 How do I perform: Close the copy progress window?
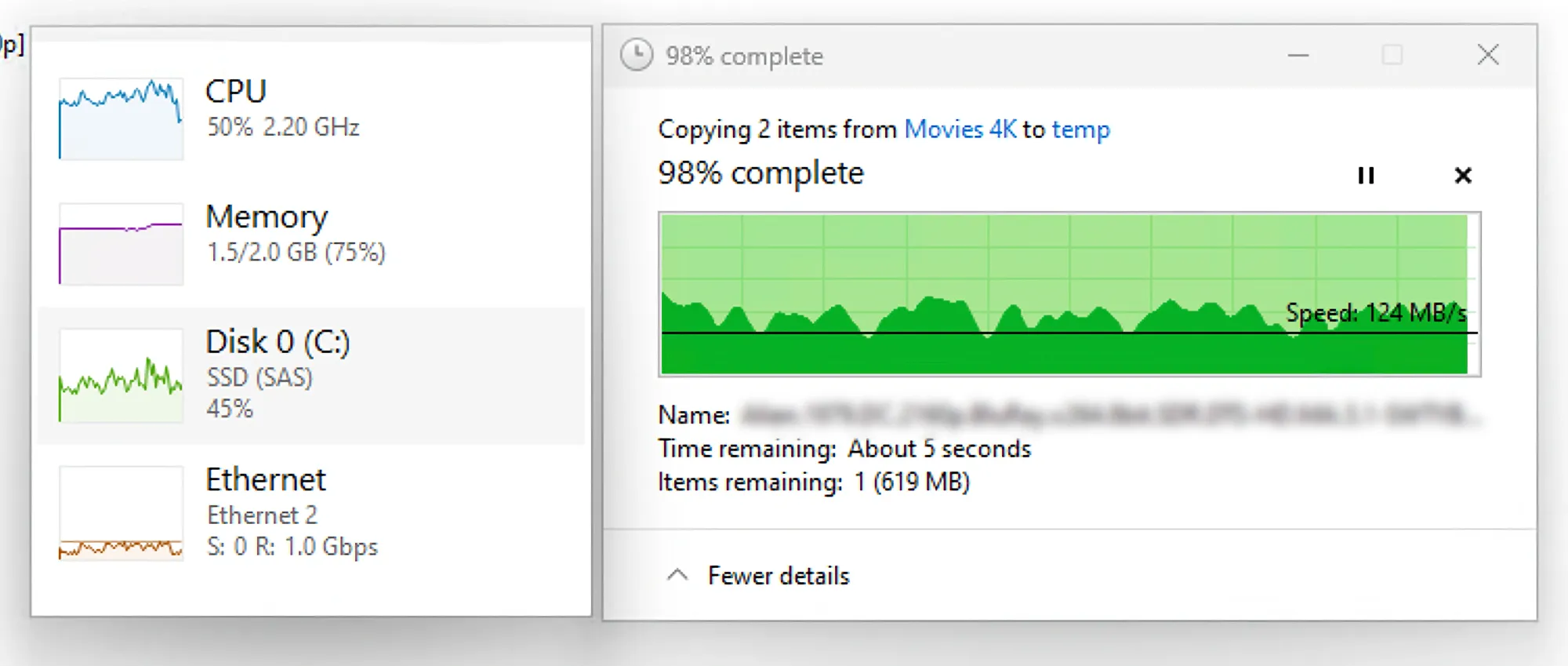pos(1487,56)
